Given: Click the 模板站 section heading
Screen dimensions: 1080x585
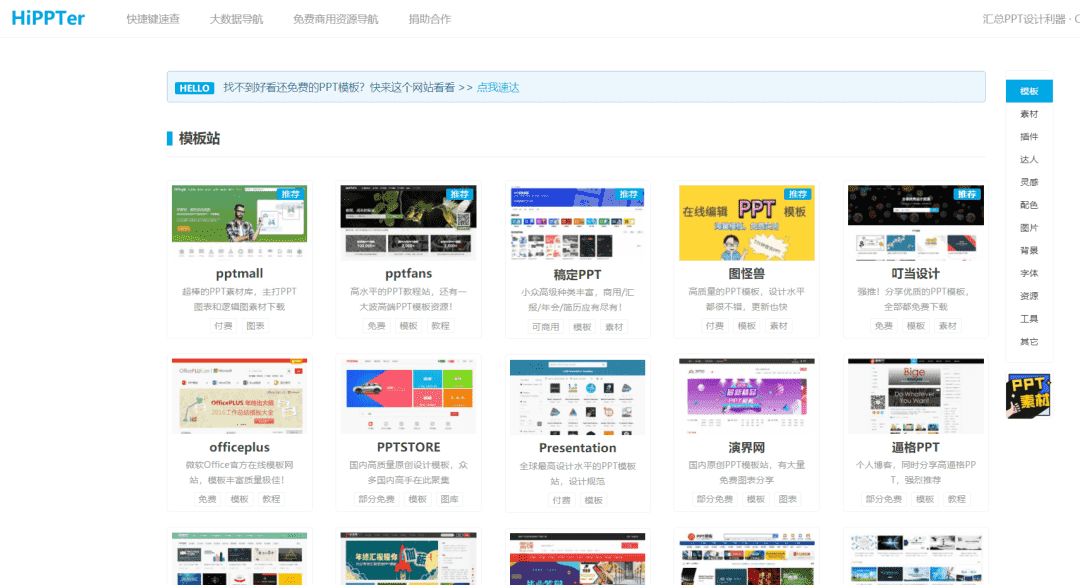Looking at the screenshot, I should coord(199,138).
